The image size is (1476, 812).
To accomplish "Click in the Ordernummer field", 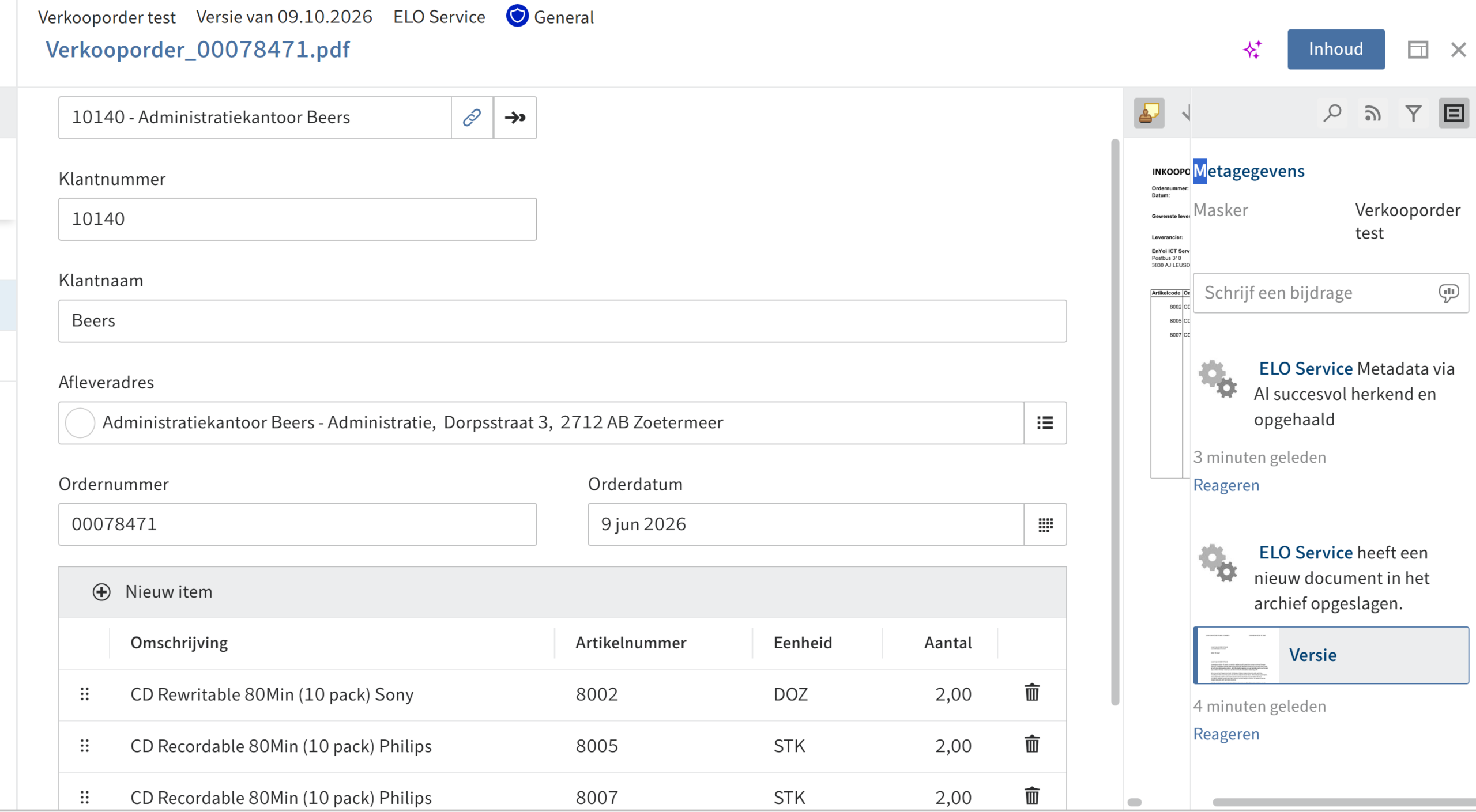I will [298, 524].
